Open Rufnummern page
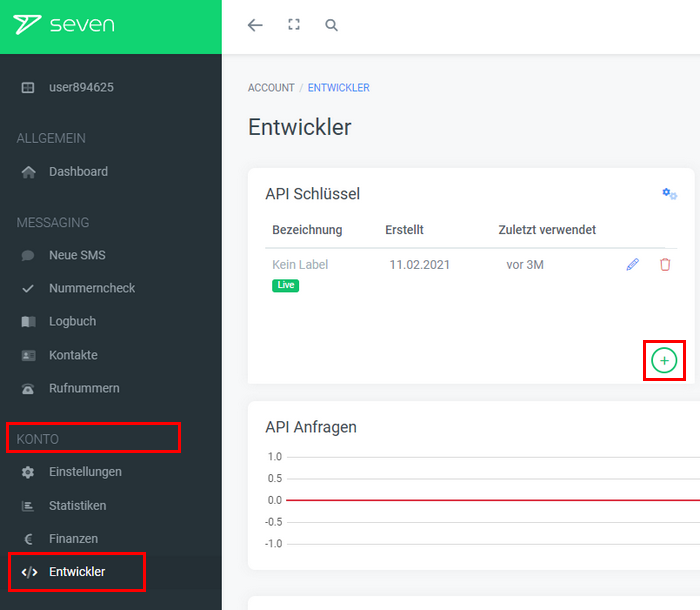Image resolution: width=700 pixels, height=610 pixels. (84, 388)
